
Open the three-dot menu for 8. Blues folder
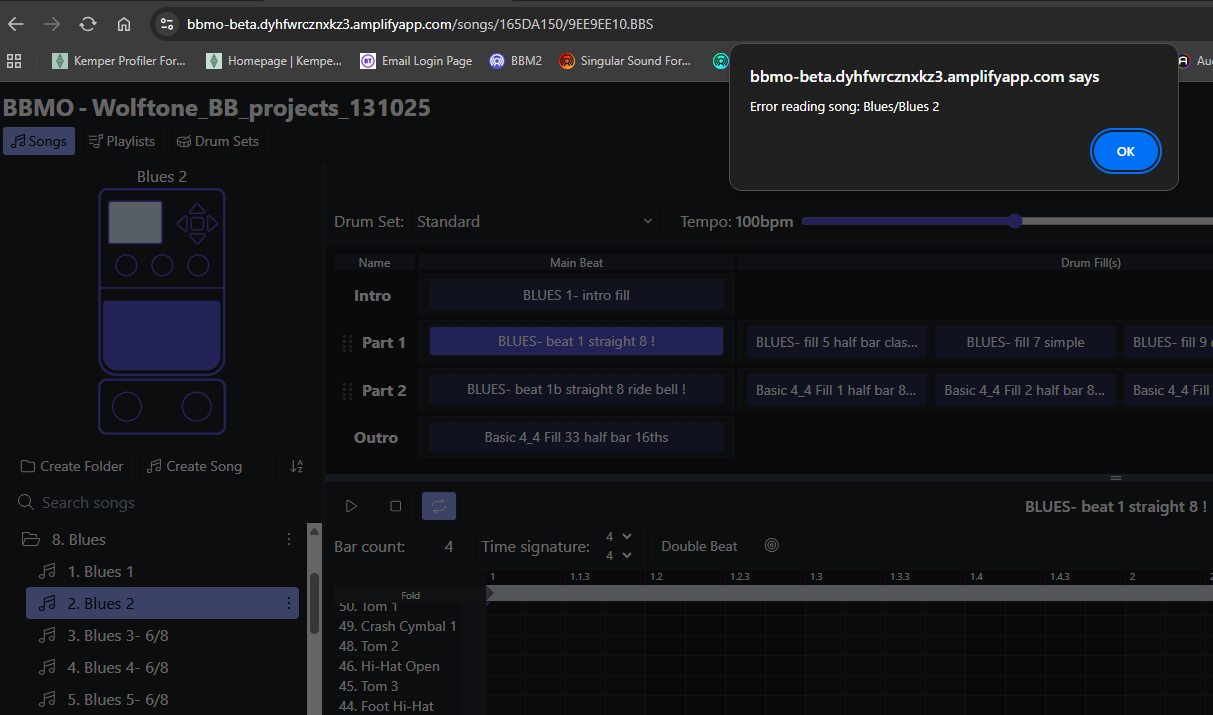(x=289, y=539)
